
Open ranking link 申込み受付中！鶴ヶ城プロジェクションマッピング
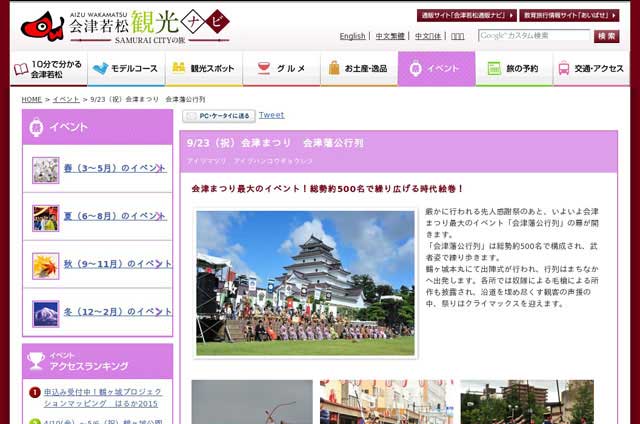[x=102, y=398]
